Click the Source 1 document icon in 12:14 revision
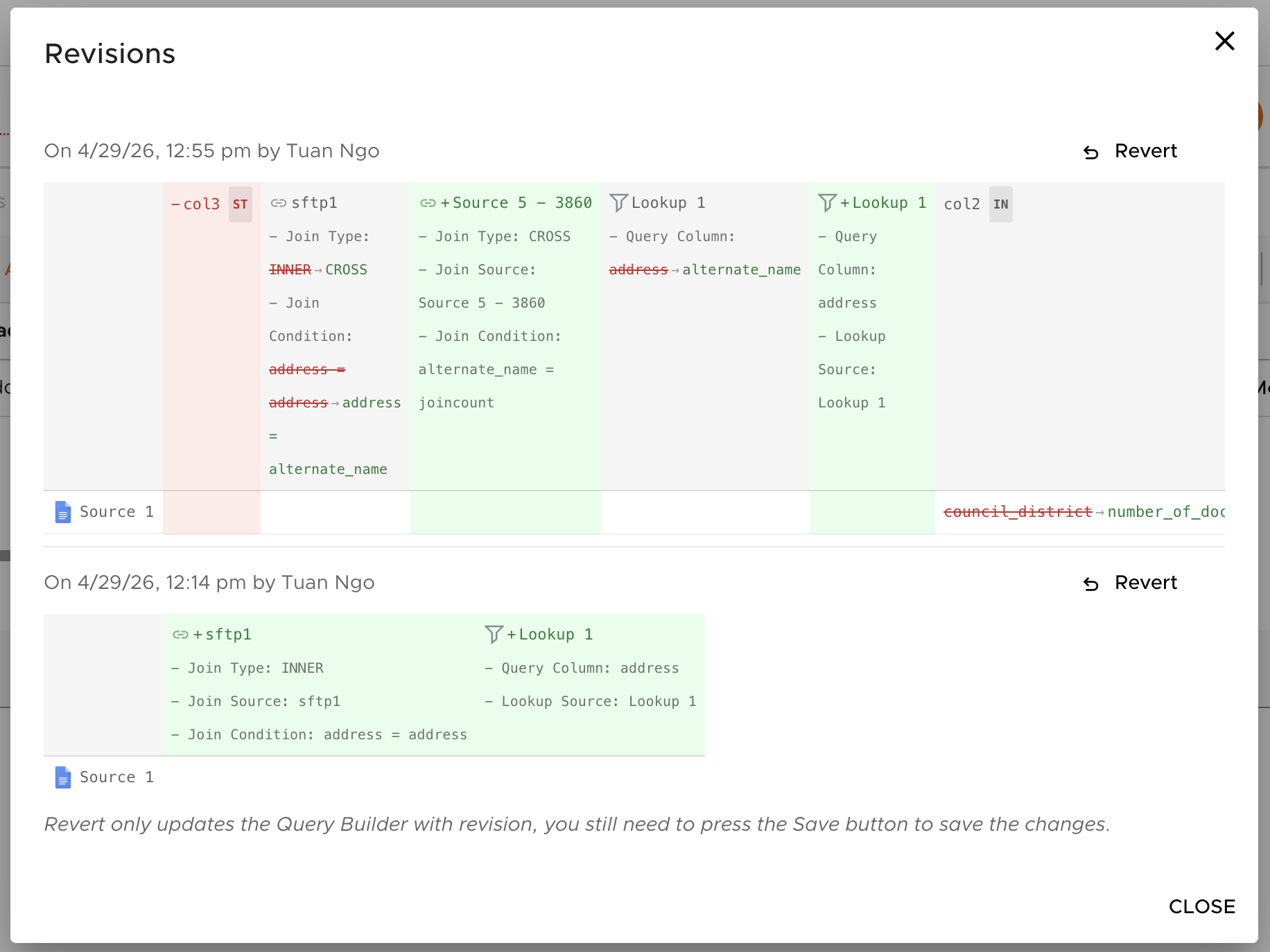The width and height of the screenshot is (1270, 952). pos(63,777)
